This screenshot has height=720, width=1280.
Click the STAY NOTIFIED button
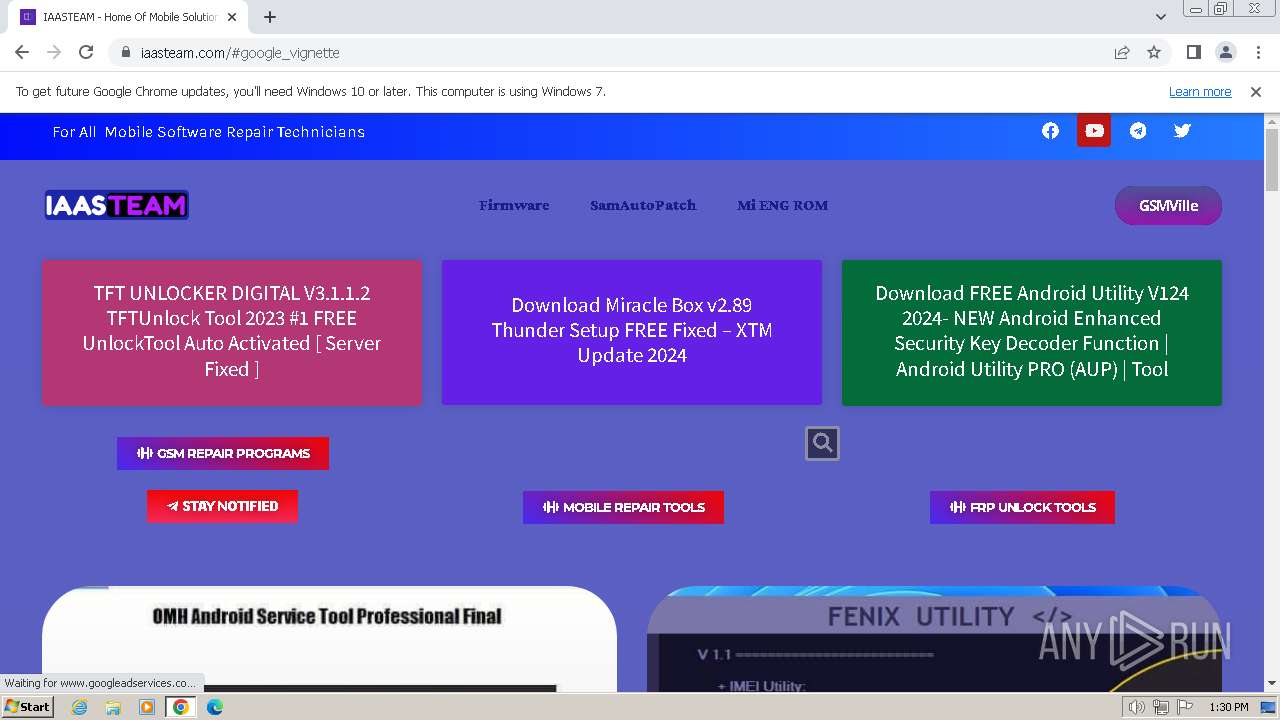coord(222,506)
